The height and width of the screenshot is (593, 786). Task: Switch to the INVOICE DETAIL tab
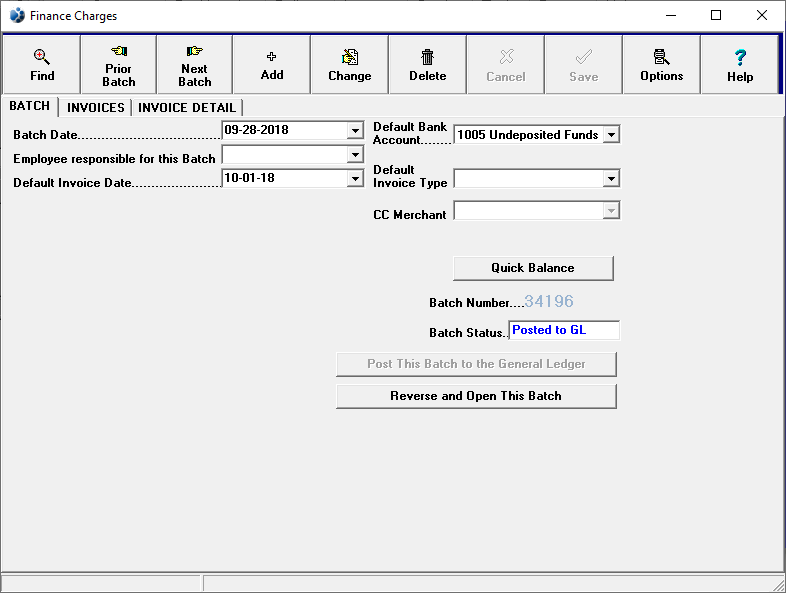click(187, 108)
